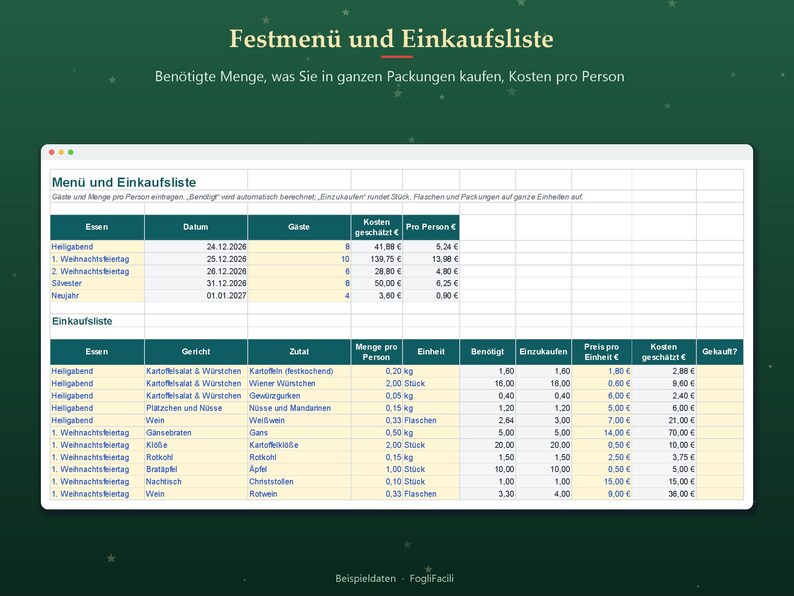
Task: Select the Gekauft? cell in the Weißwein row
Action: (x=720, y=420)
